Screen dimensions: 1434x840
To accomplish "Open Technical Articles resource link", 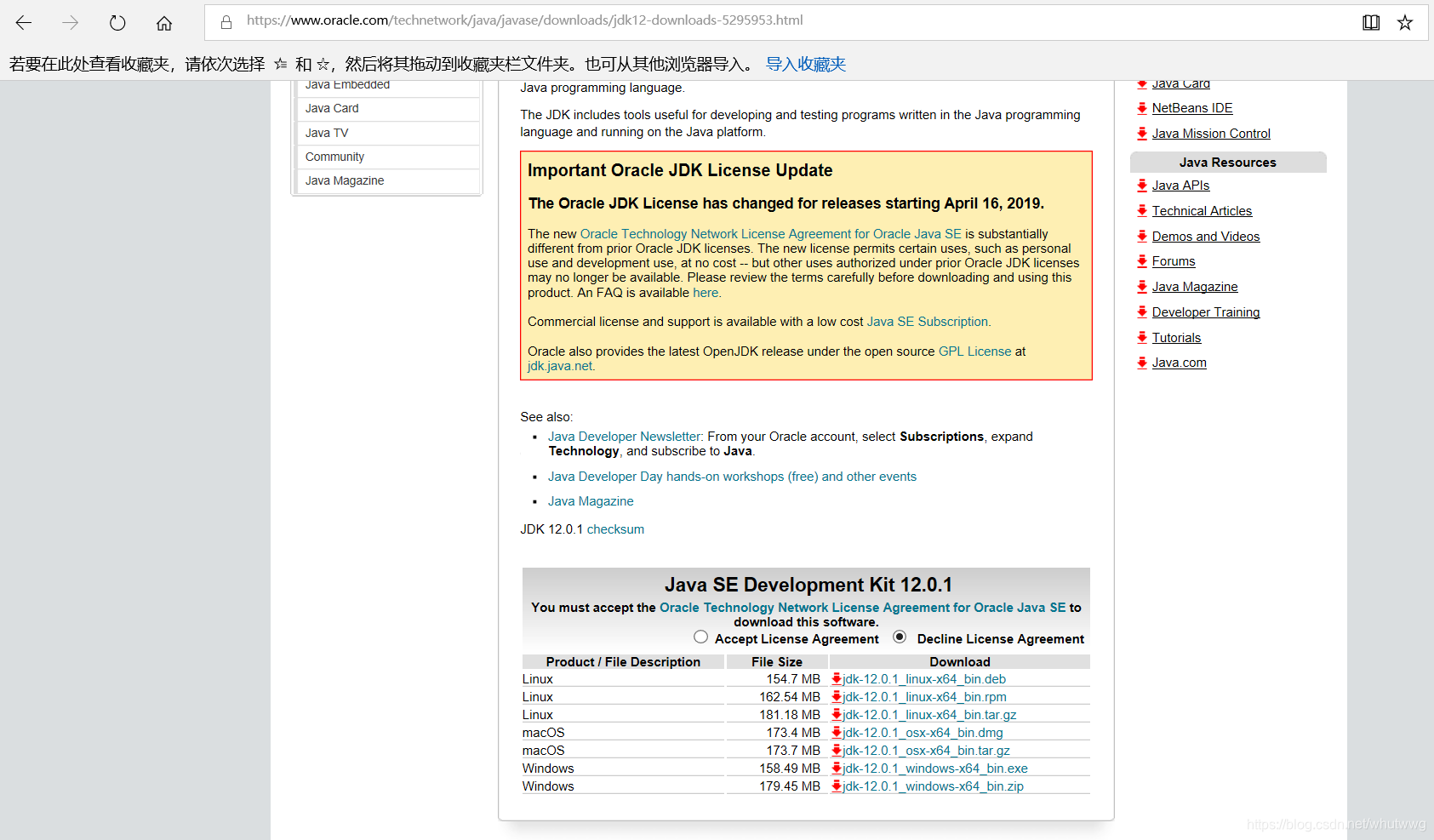I will pyautogui.click(x=1202, y=211).
